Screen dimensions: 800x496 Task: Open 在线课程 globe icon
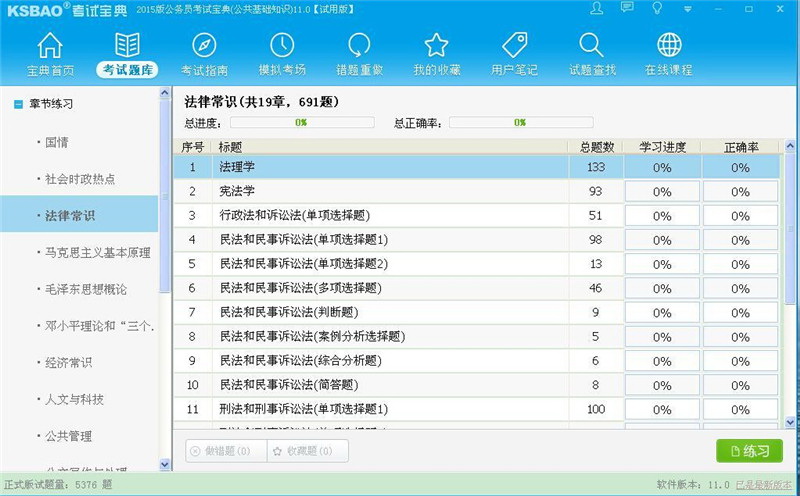tap(669, 54)
